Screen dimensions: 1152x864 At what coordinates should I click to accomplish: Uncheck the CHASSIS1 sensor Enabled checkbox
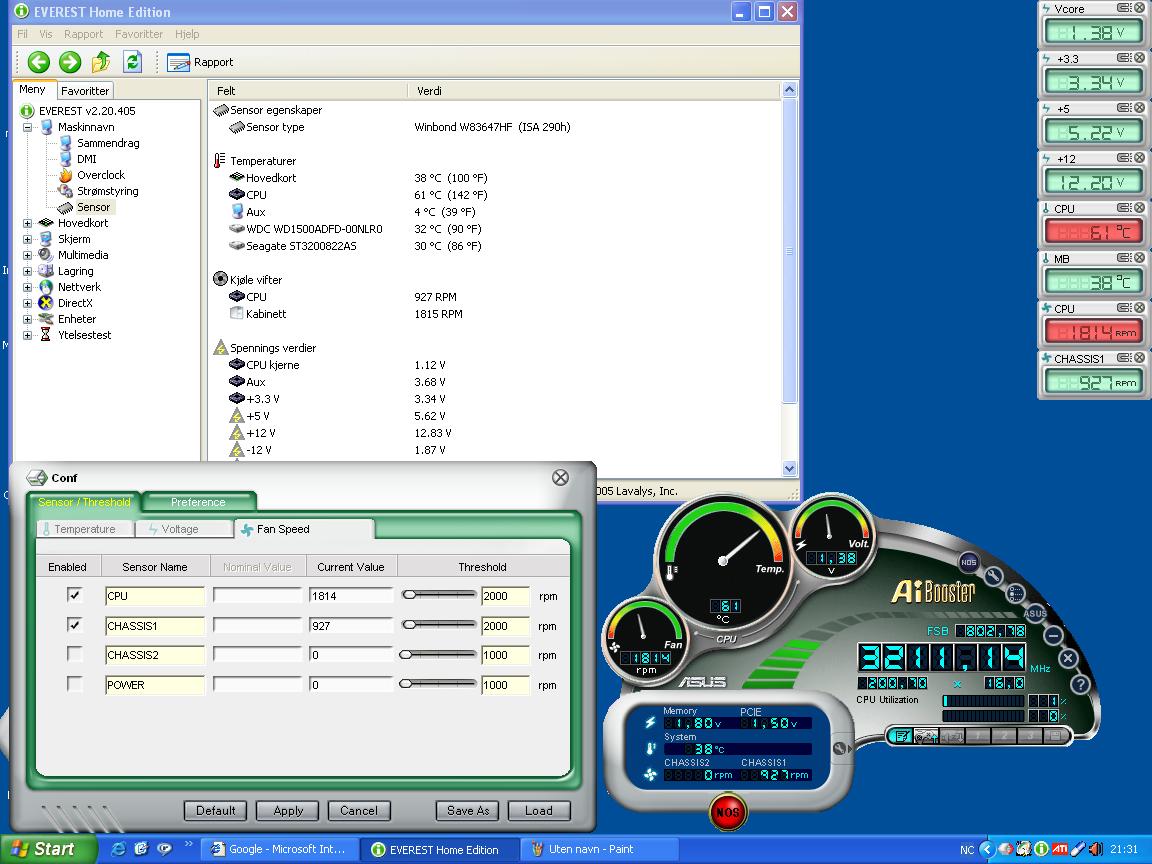[x=74, y=625]
